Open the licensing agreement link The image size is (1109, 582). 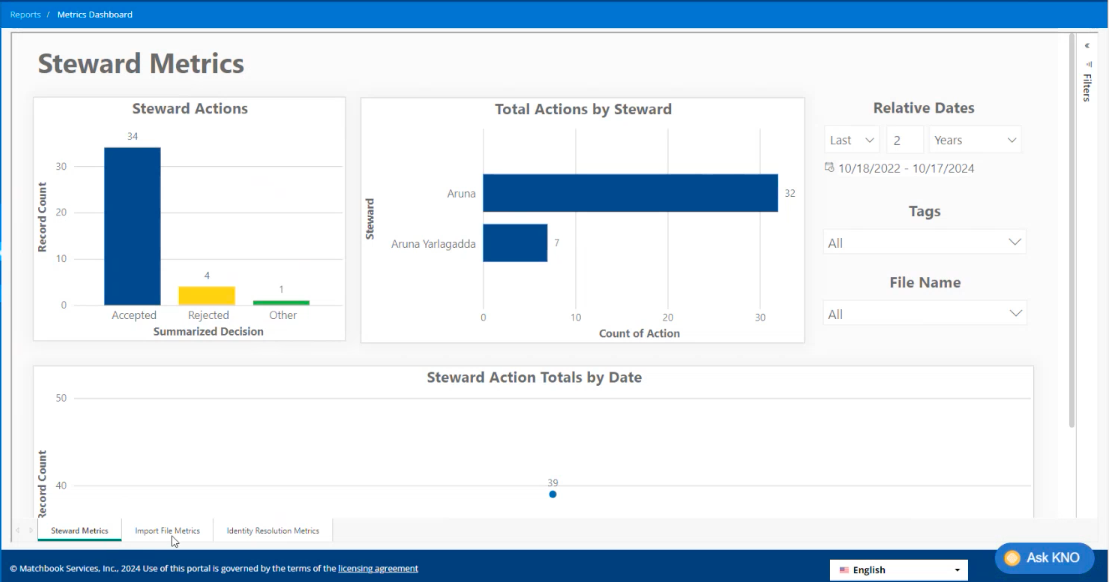coord(378,569)
